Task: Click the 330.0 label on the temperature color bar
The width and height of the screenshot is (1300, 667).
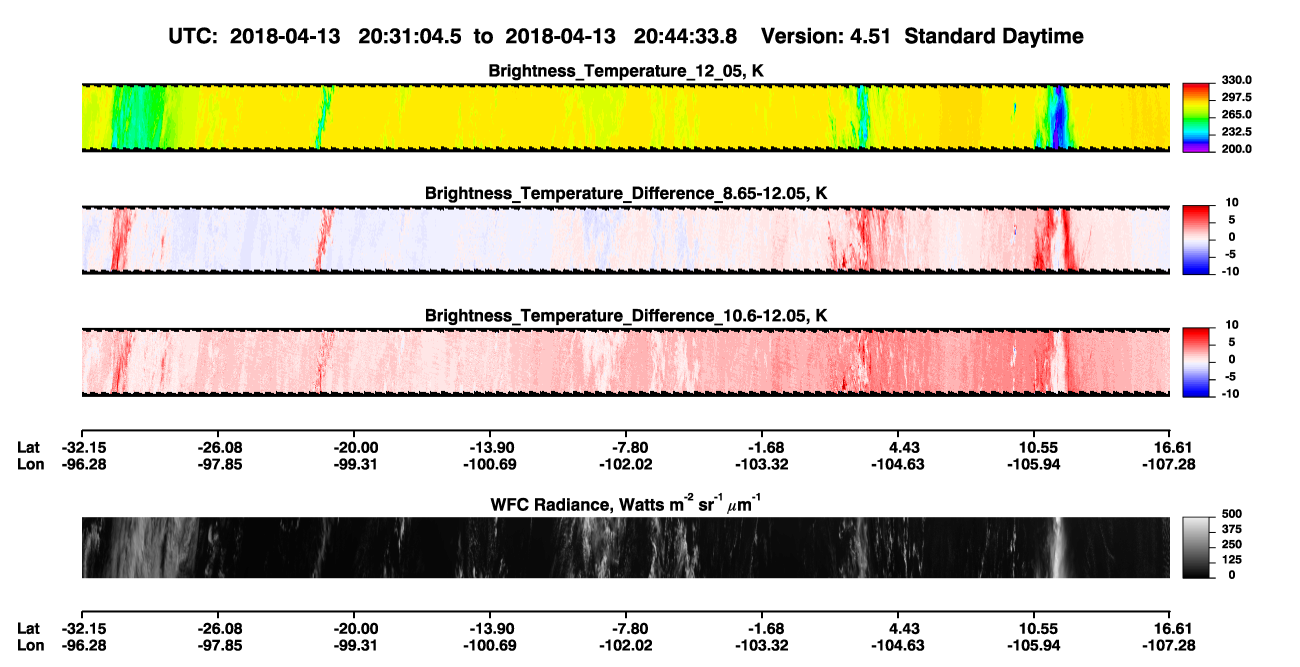Action: coord(1237,81)
